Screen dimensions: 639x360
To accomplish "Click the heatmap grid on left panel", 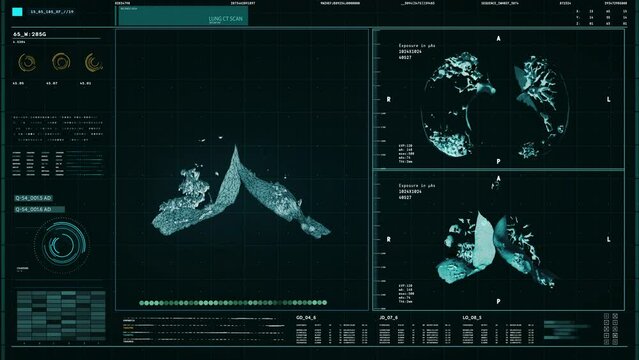I will 61,316.
